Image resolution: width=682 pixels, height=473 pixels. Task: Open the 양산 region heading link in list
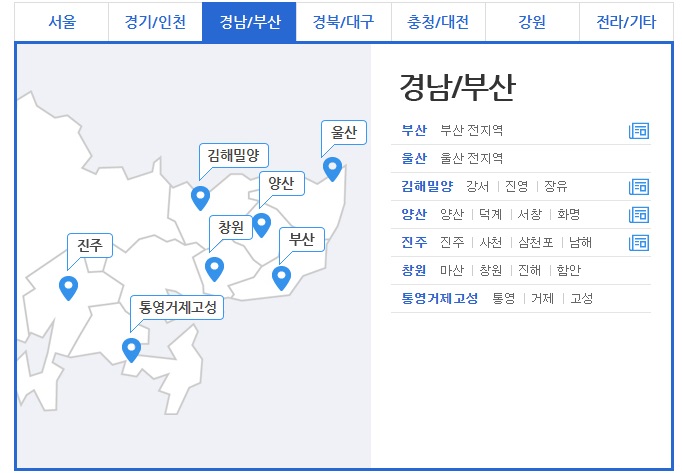(414, 214)
